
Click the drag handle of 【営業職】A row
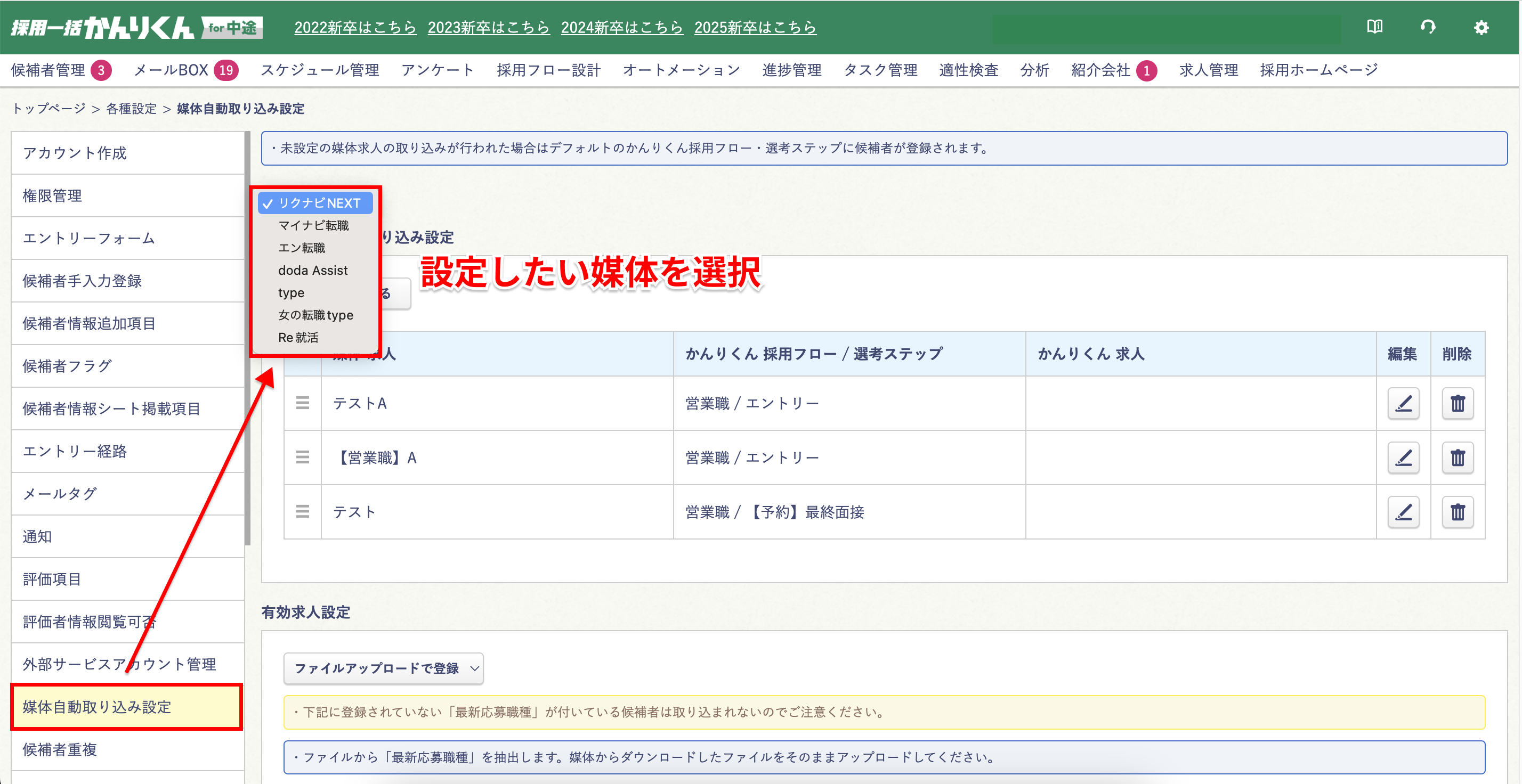[303, 457]
